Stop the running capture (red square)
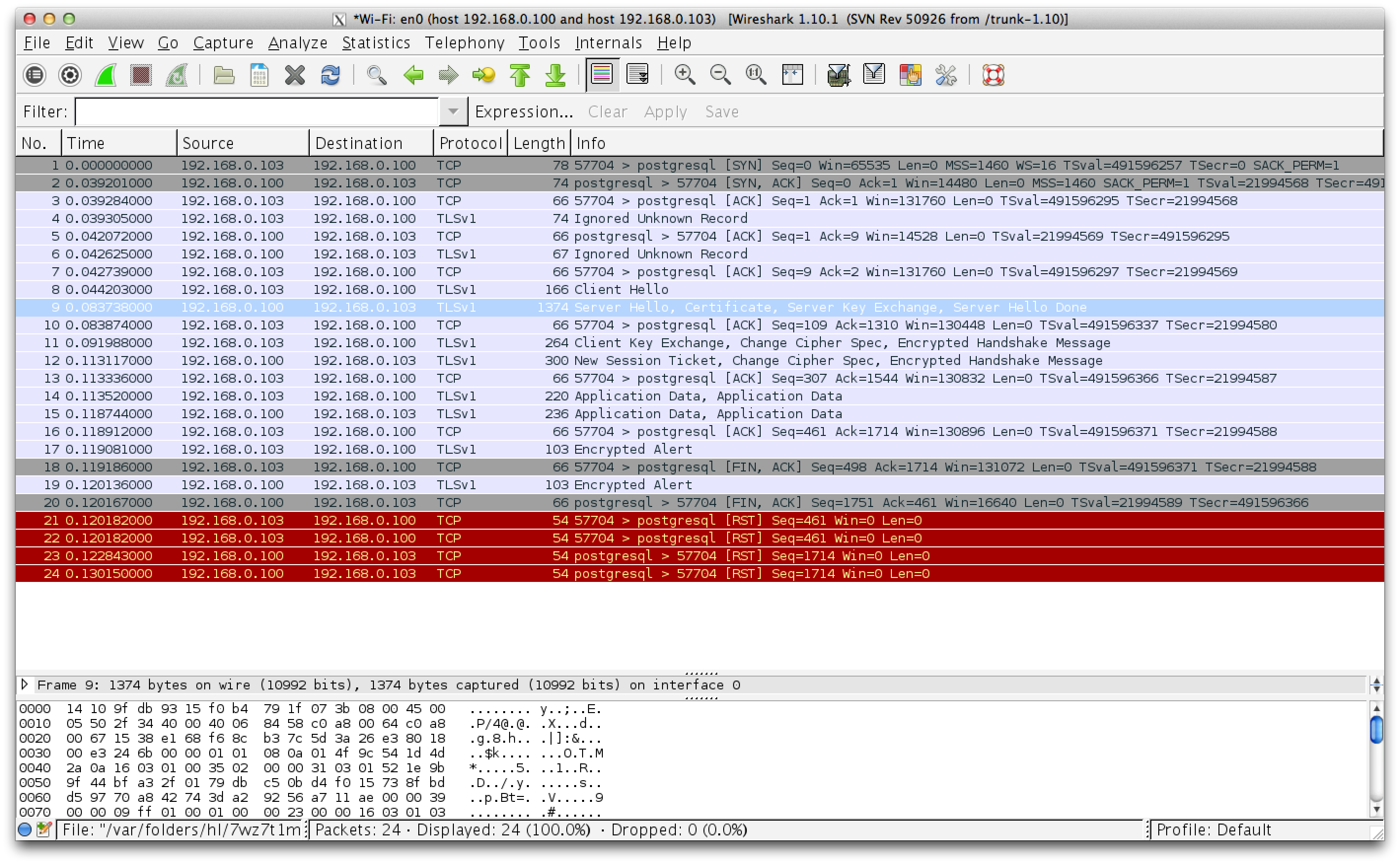Viewport: 1400px width, 864px height. [x=141, y=75]
